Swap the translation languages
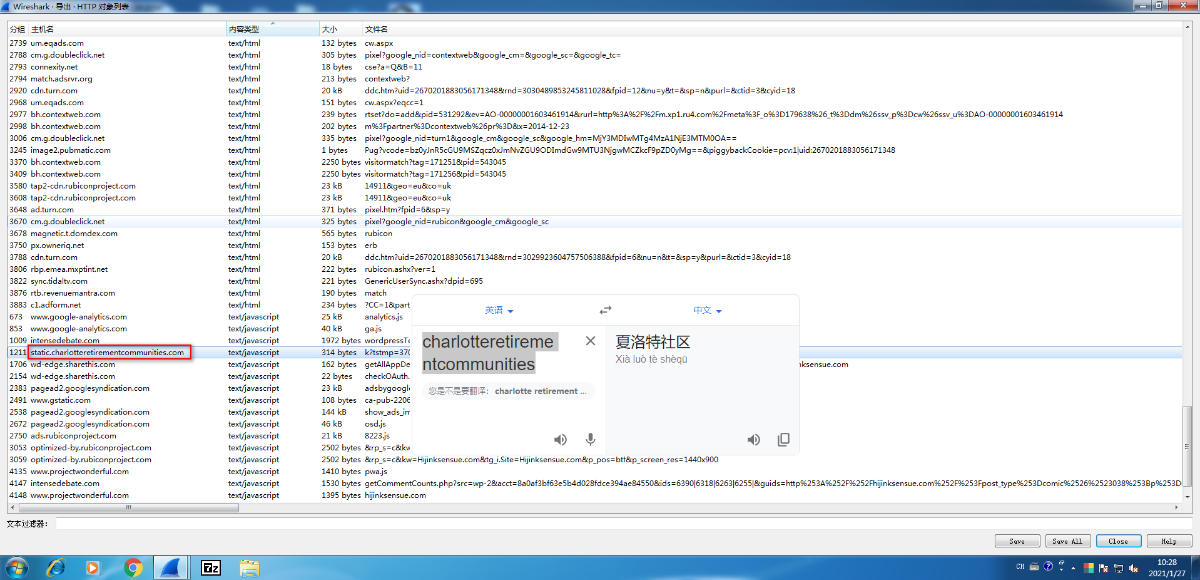 tap(605, 310)
